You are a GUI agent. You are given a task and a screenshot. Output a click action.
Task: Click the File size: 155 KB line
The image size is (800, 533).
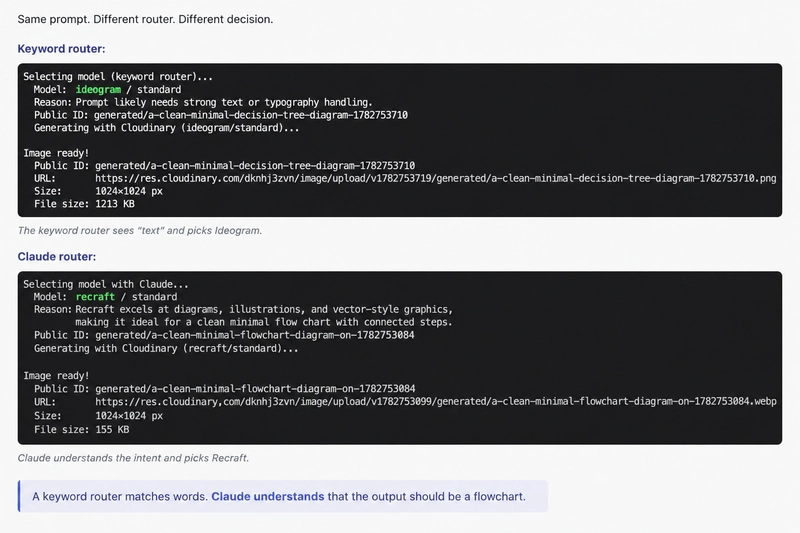(x=82, y=429)
